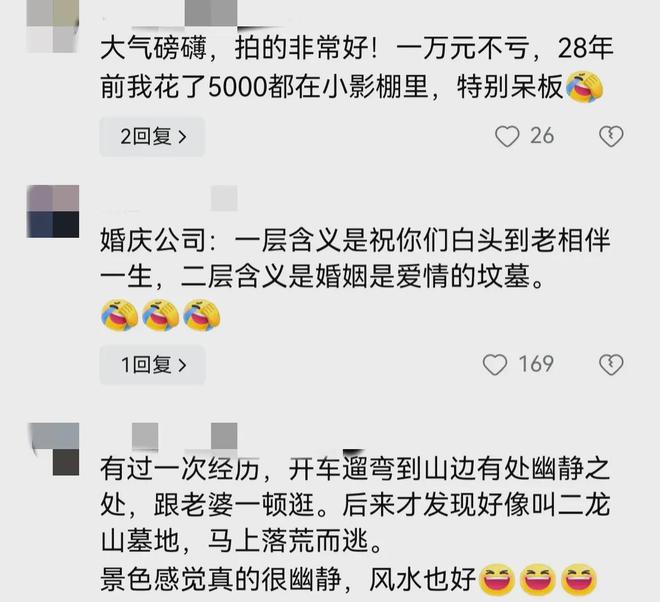Dislike the 大气磅礴 comment via broken heart
Viewport: 660px width, 602px height.
click(x=611, y=136)
